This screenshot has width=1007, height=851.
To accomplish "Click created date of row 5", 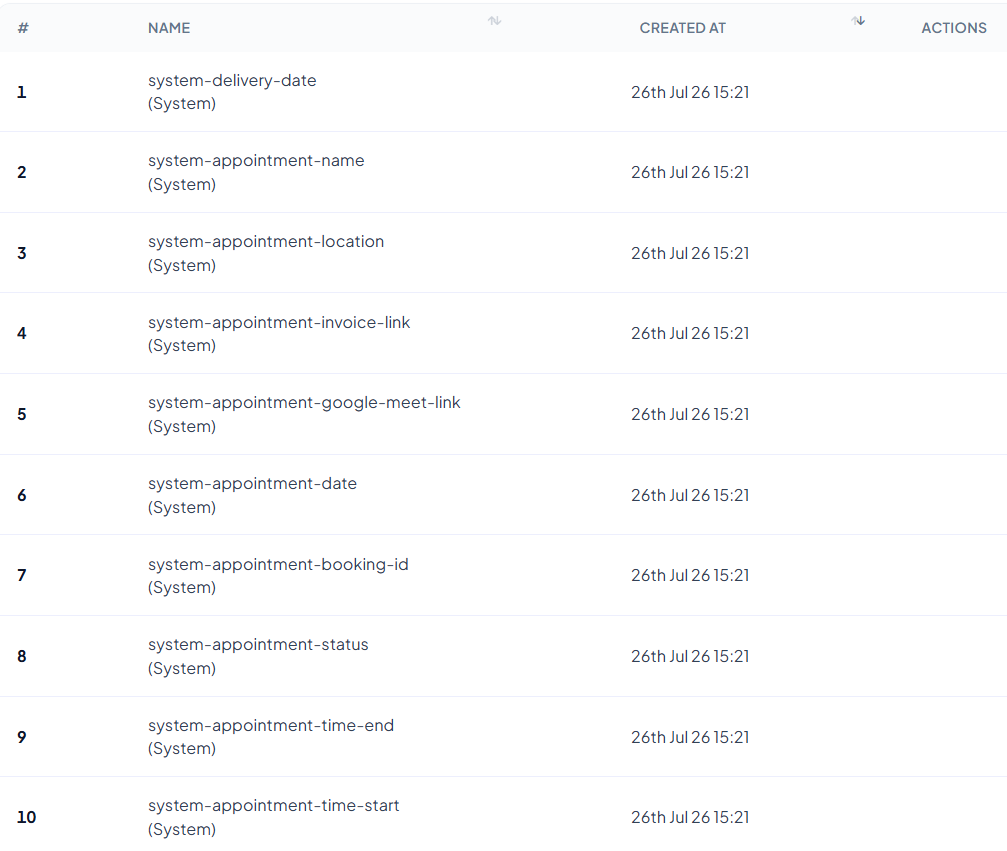I will point(690,414).
